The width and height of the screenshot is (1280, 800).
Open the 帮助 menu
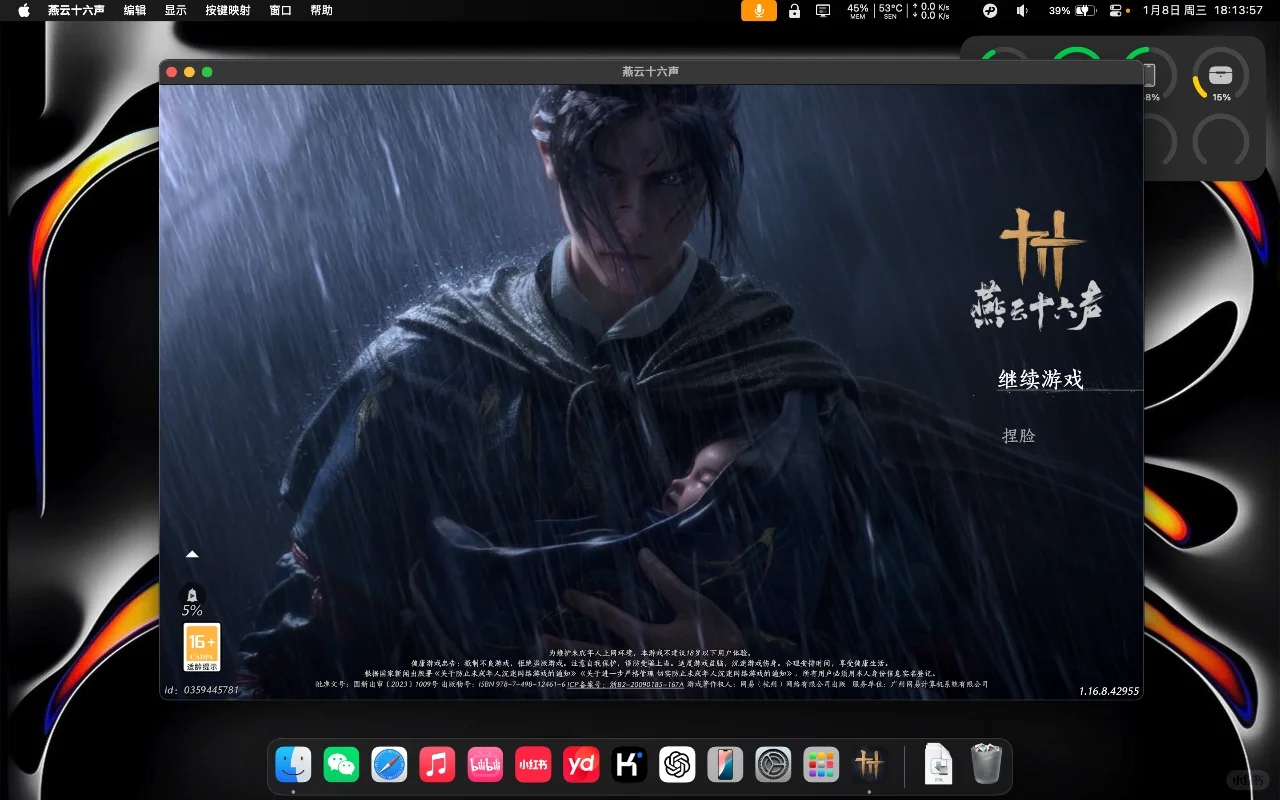click(321, 10)
